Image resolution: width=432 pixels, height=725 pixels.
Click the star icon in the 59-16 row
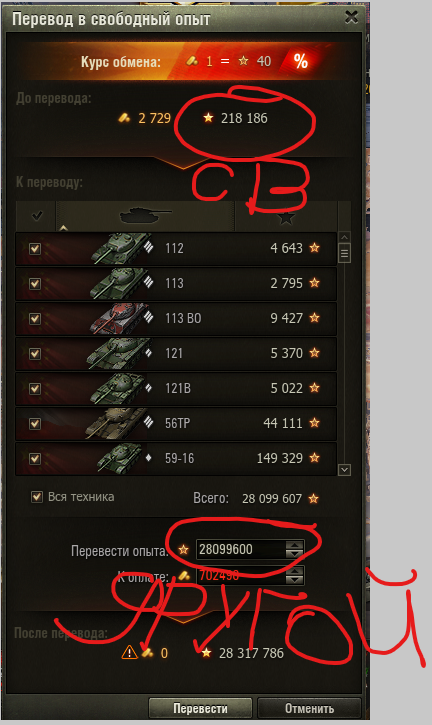(315, 458)
